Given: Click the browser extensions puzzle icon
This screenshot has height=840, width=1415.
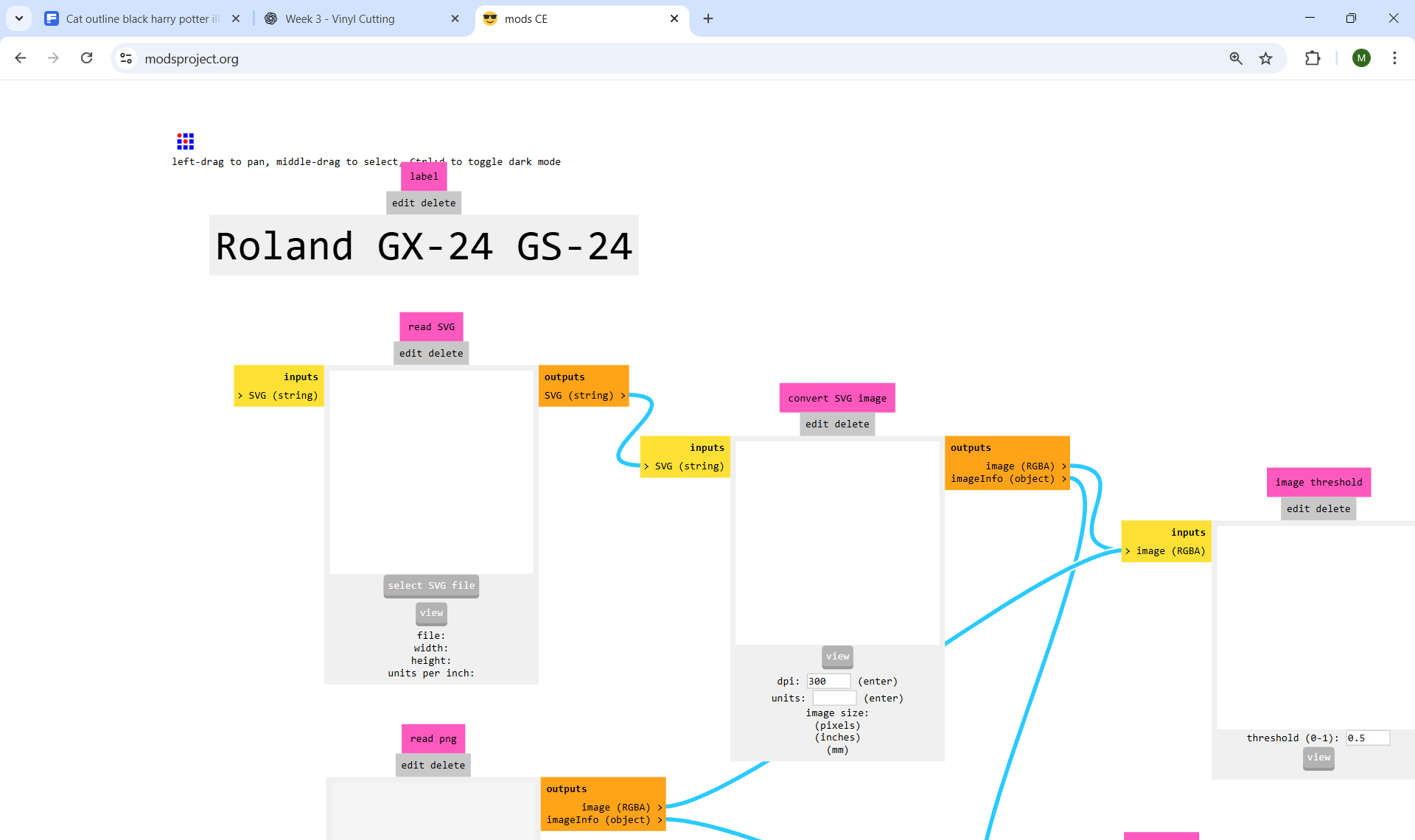Looking at the screenshot, I should point(1314,58).
